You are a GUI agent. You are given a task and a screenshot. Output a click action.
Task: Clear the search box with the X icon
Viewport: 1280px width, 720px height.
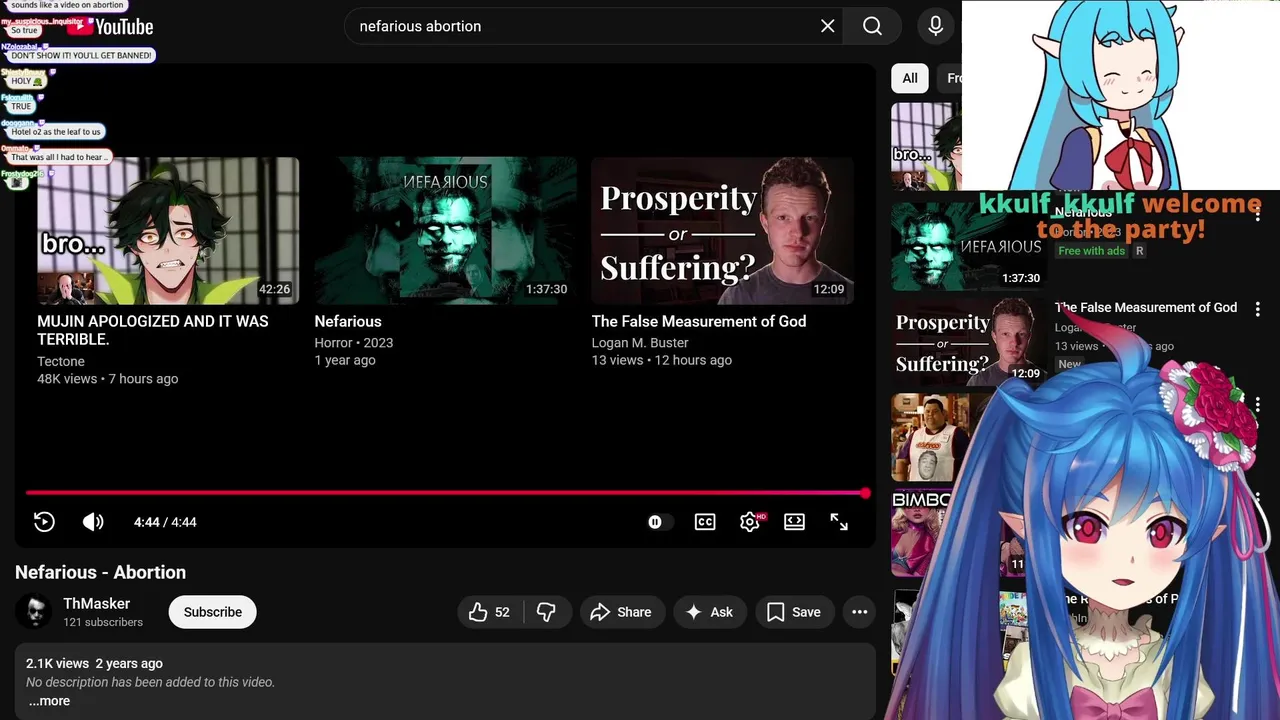click(x=828, y=26)
